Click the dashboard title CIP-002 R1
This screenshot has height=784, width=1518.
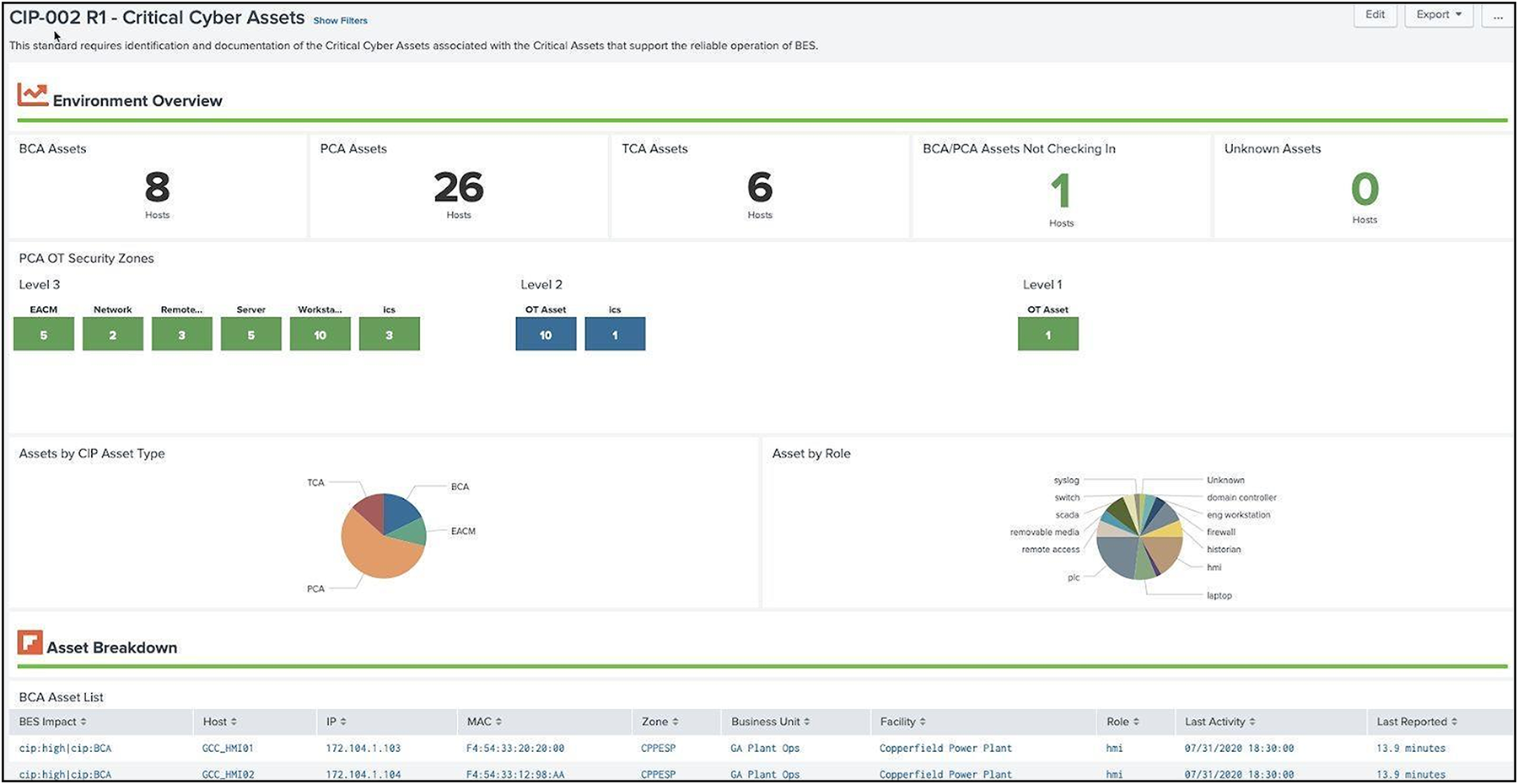tap(157, 18)
